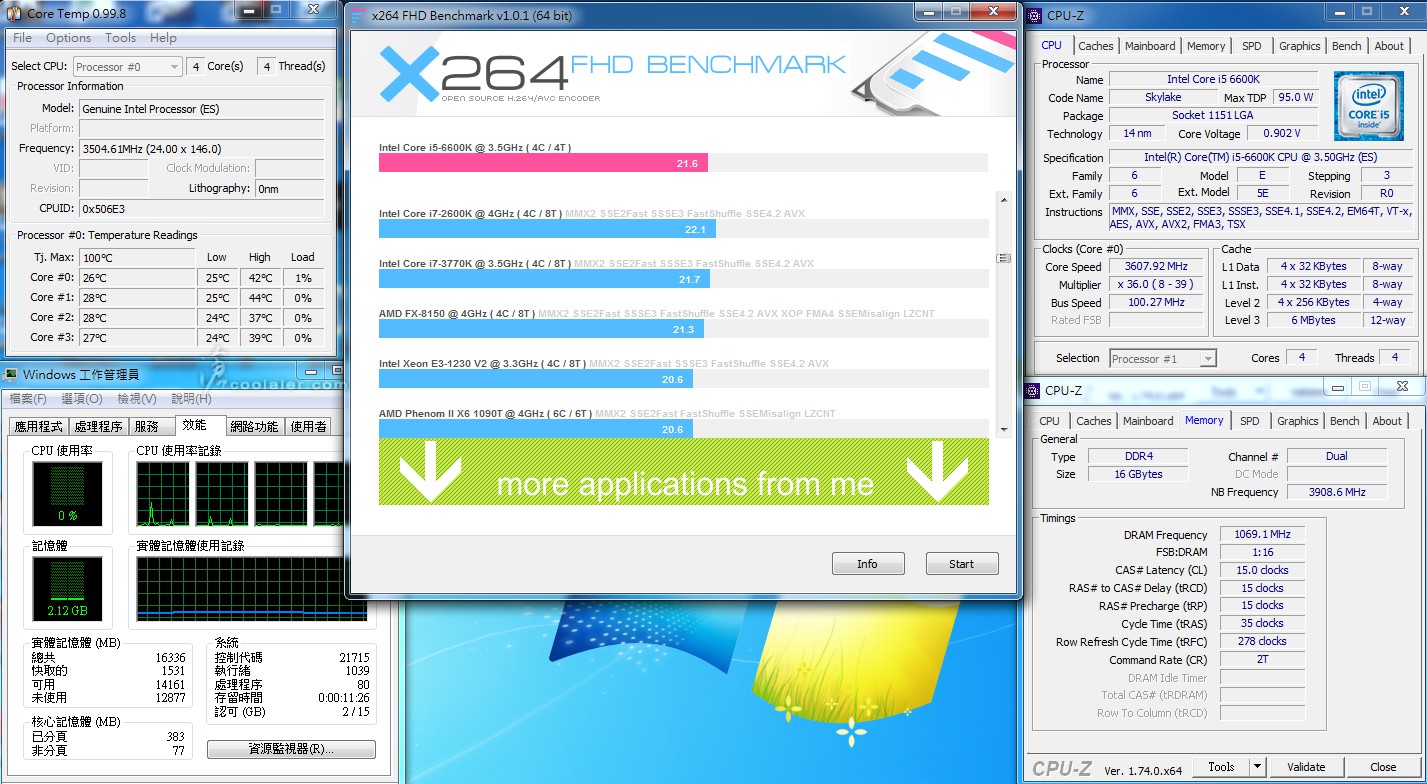Open the Help menu in Core Temp
The image size is (1427, 784).
click(163, 38)
